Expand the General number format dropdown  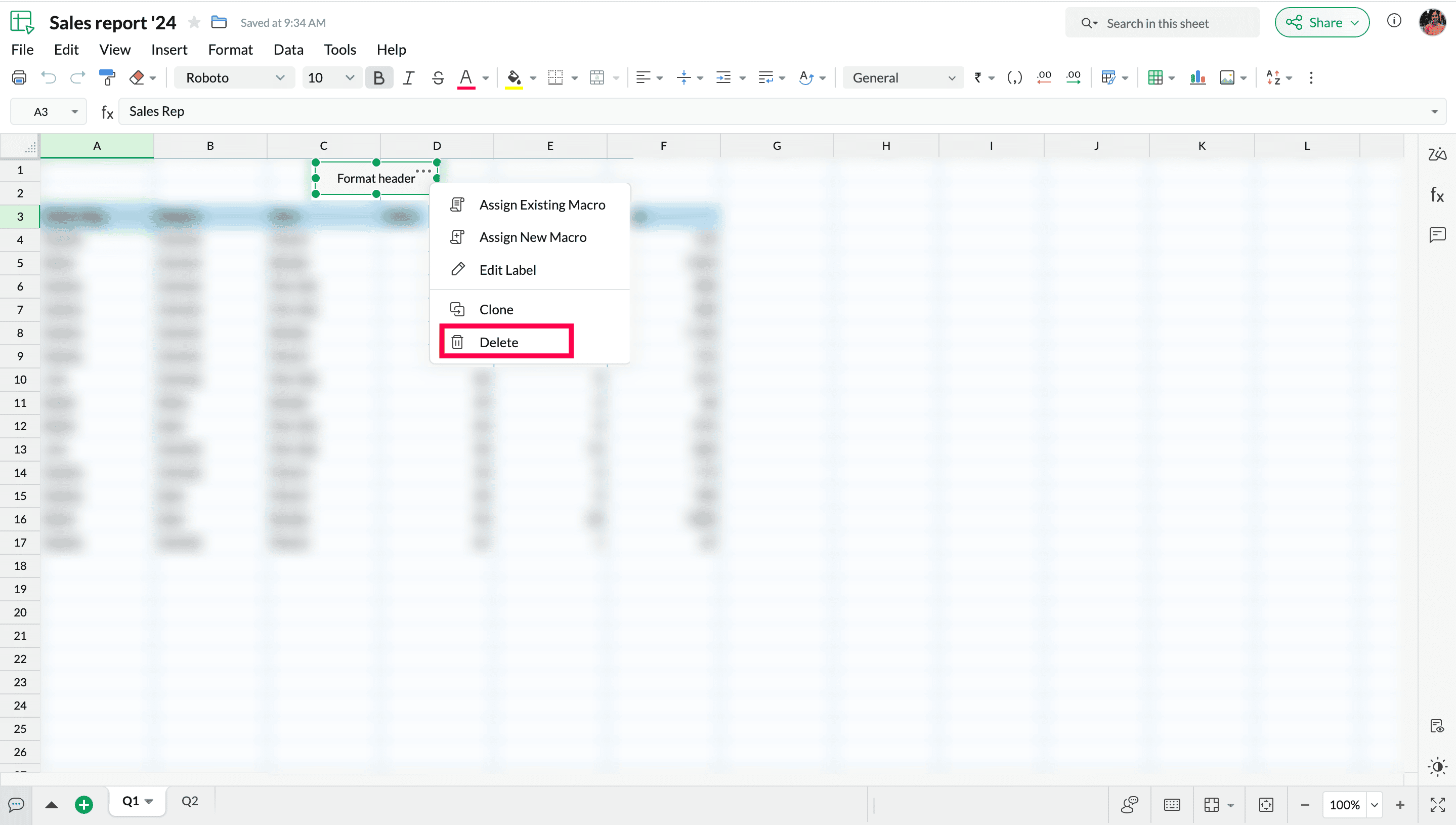[x=903, y=77]
